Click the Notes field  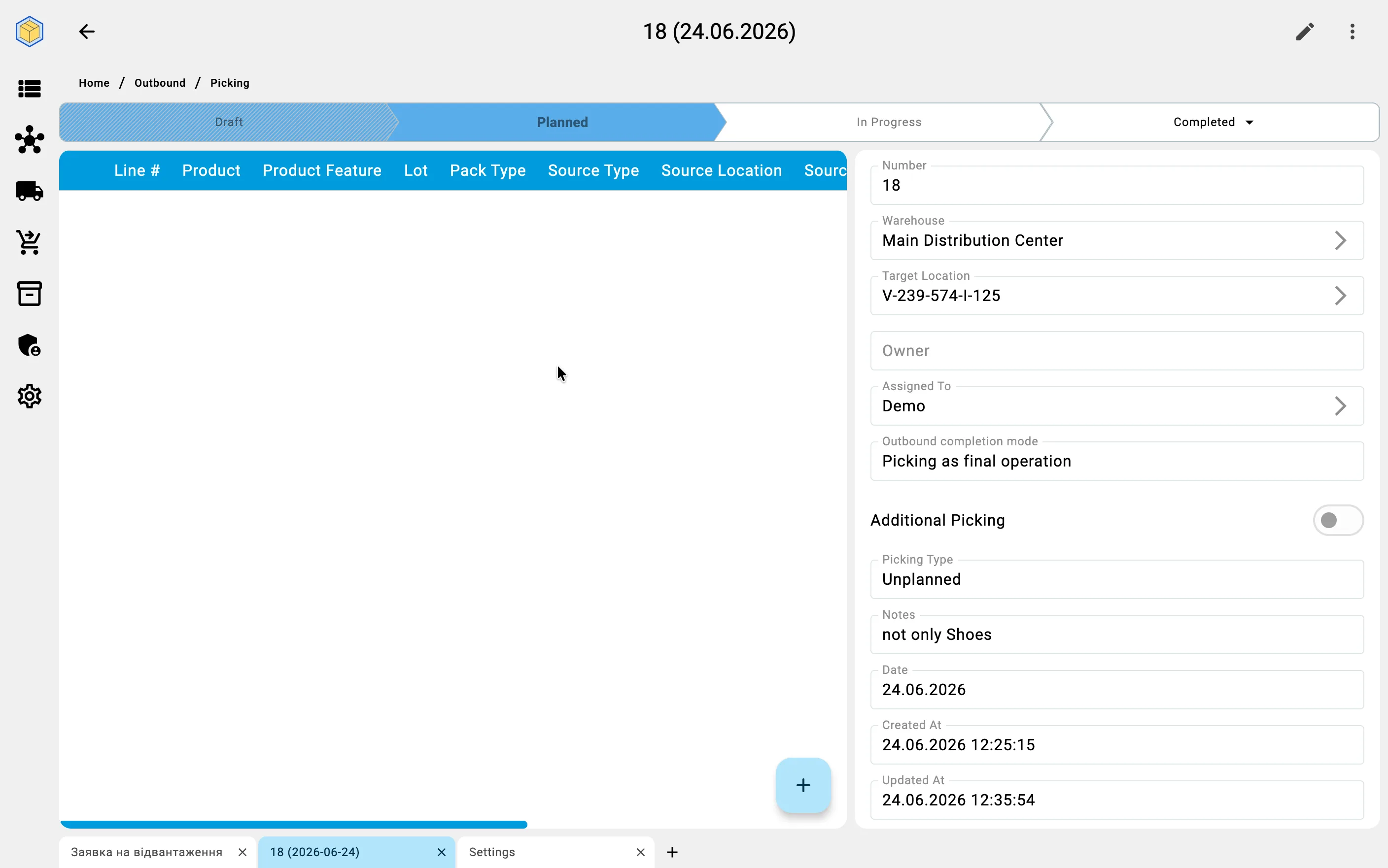(x=1116, y=634)
